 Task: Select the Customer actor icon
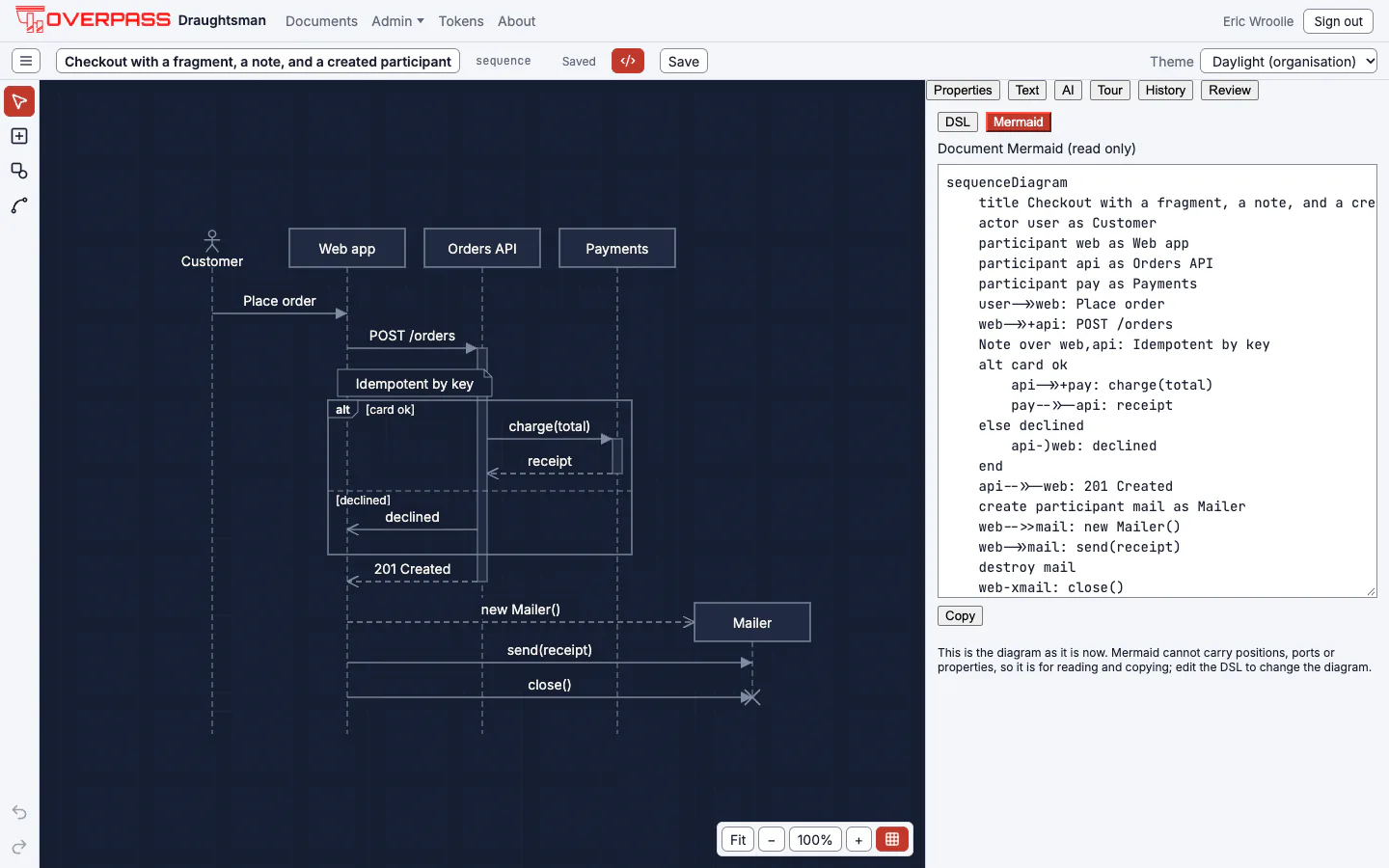(212, 240)
